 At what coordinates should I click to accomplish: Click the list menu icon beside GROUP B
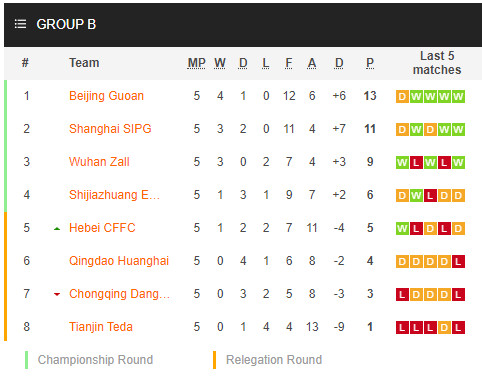20,24
